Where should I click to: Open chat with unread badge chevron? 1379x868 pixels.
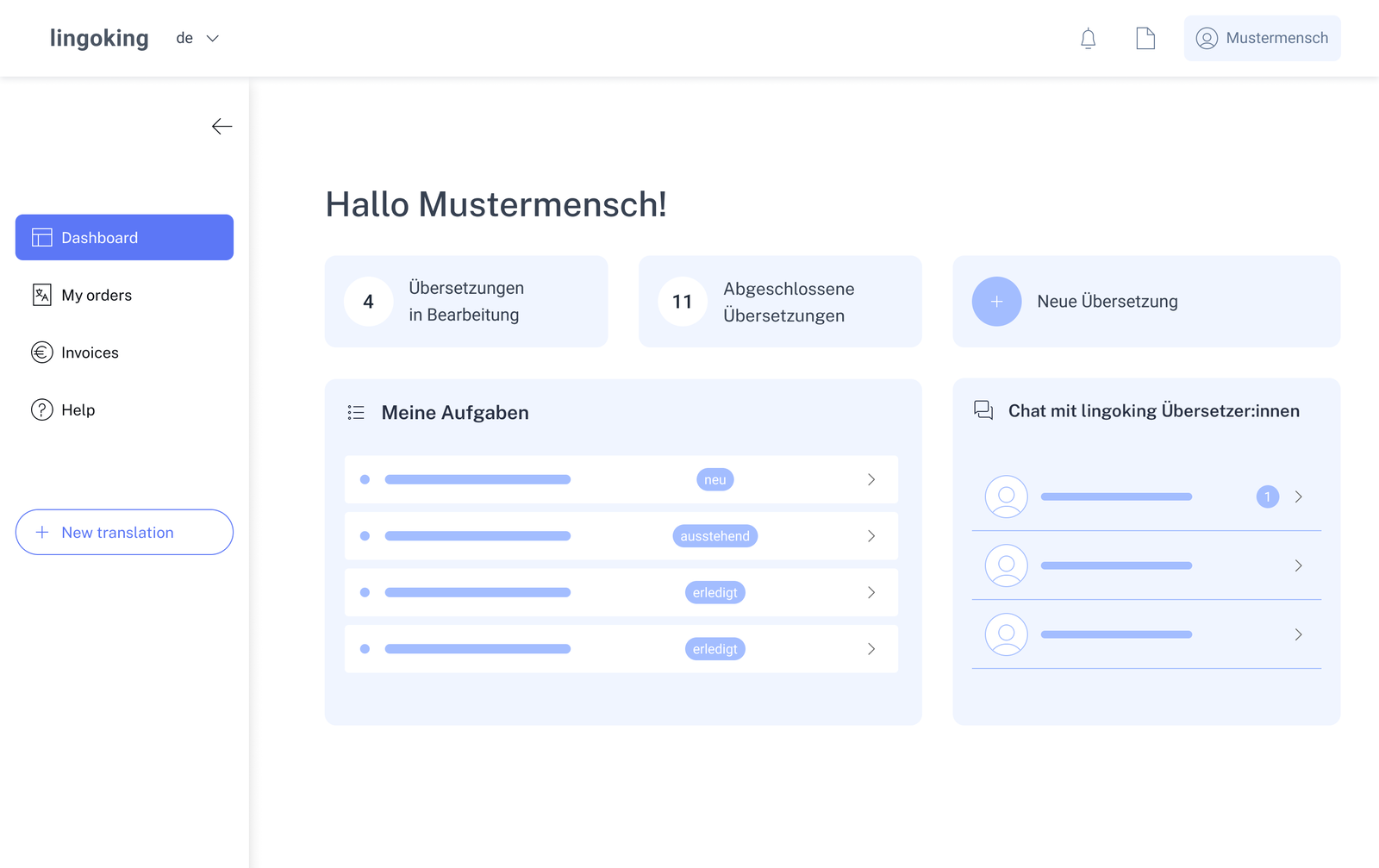(1299, 496)
